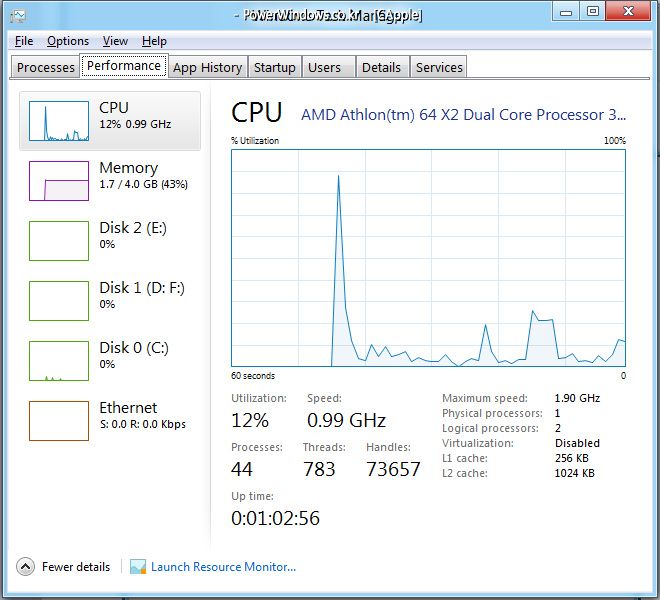Viewport: 660px width, 600px height.
Task: Open the Options menu
Action: click(x=68, y=41)
